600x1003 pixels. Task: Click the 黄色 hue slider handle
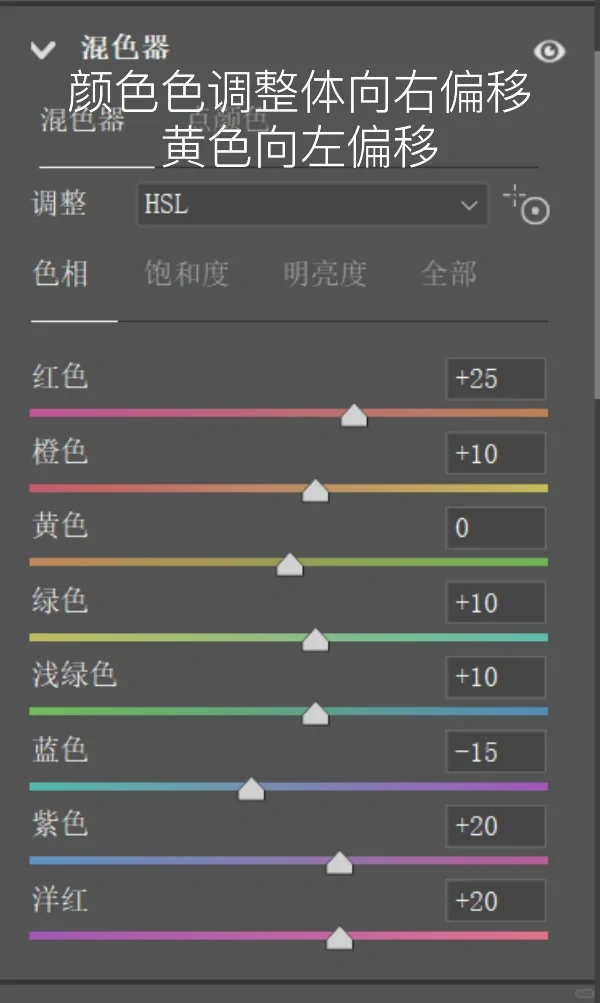(x=290, y=565)
